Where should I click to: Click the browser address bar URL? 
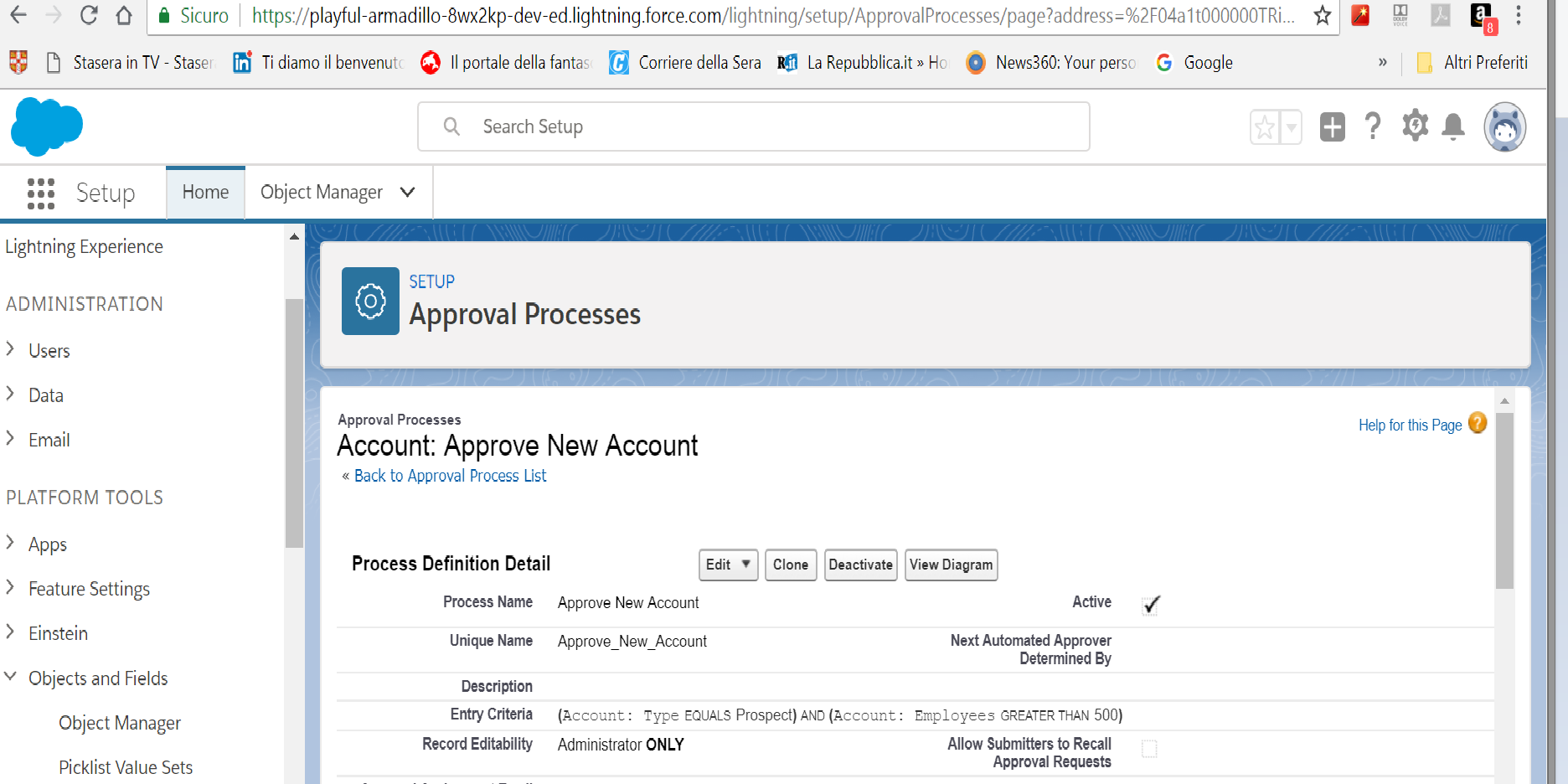click(772, 16)
